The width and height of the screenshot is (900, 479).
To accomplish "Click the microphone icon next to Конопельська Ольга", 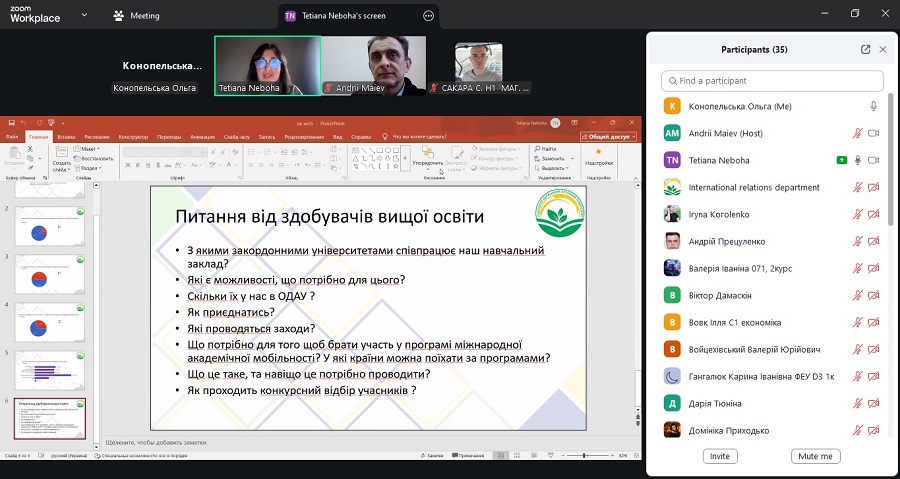I will (873, 106).
